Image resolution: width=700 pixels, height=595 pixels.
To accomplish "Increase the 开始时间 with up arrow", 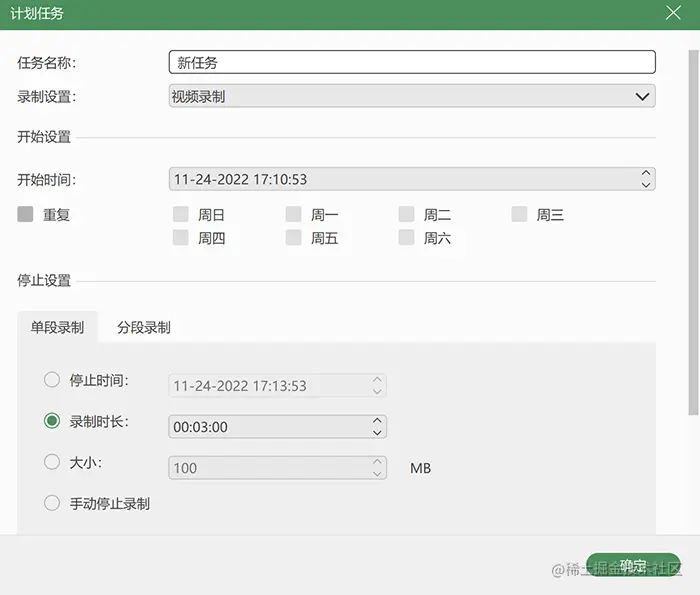I will click(646, 173).
